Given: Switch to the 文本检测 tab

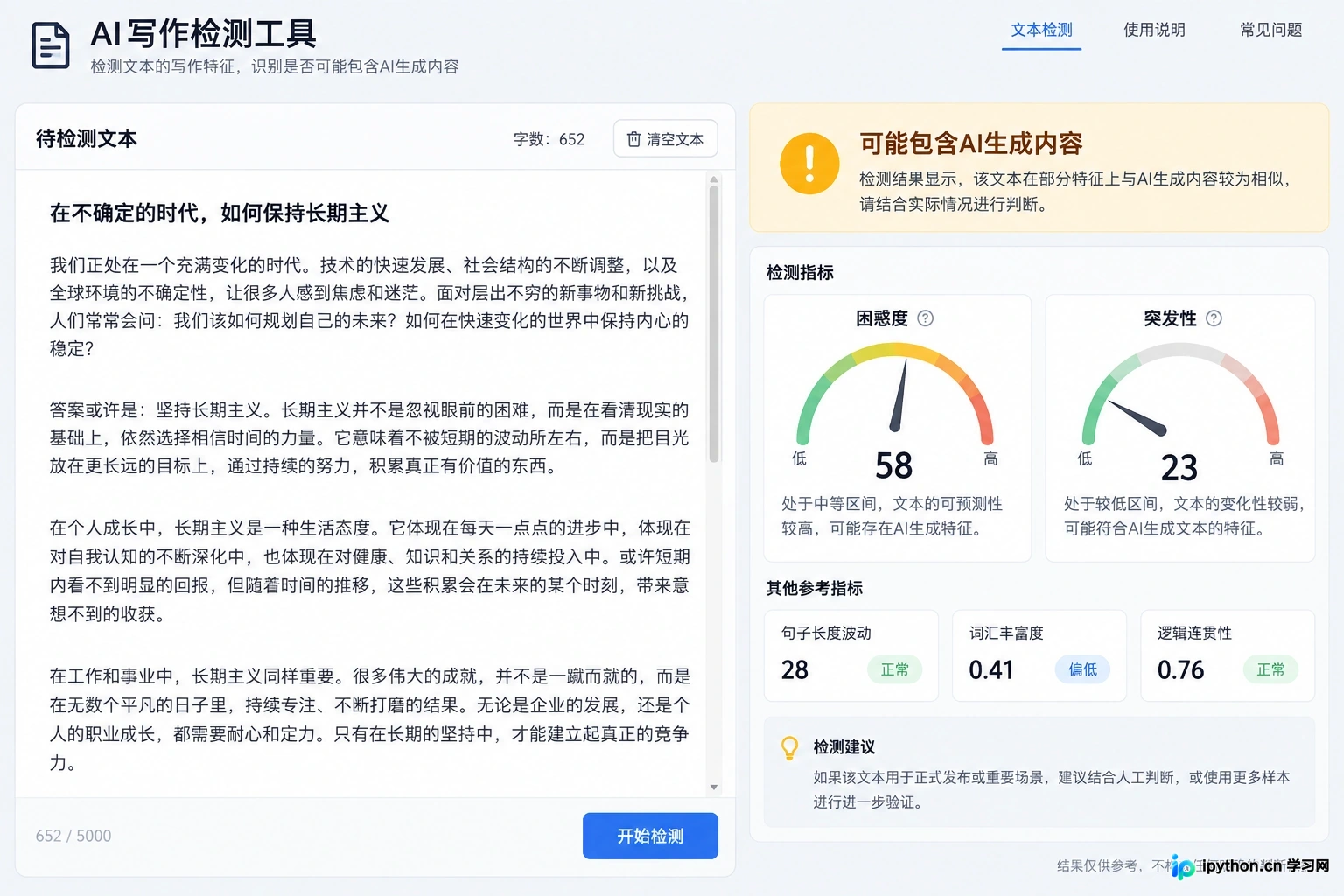Looking at the screenshot, I should coord(1041,31).
